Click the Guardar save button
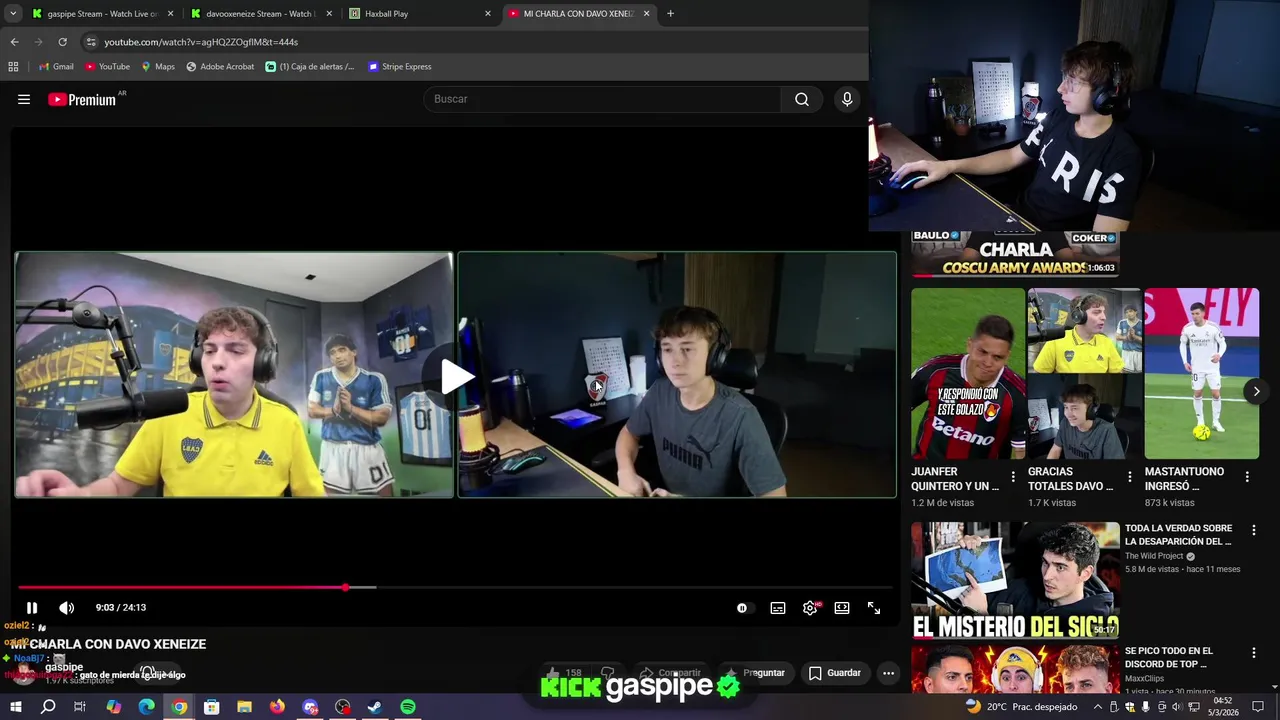 tap(835, 673)
